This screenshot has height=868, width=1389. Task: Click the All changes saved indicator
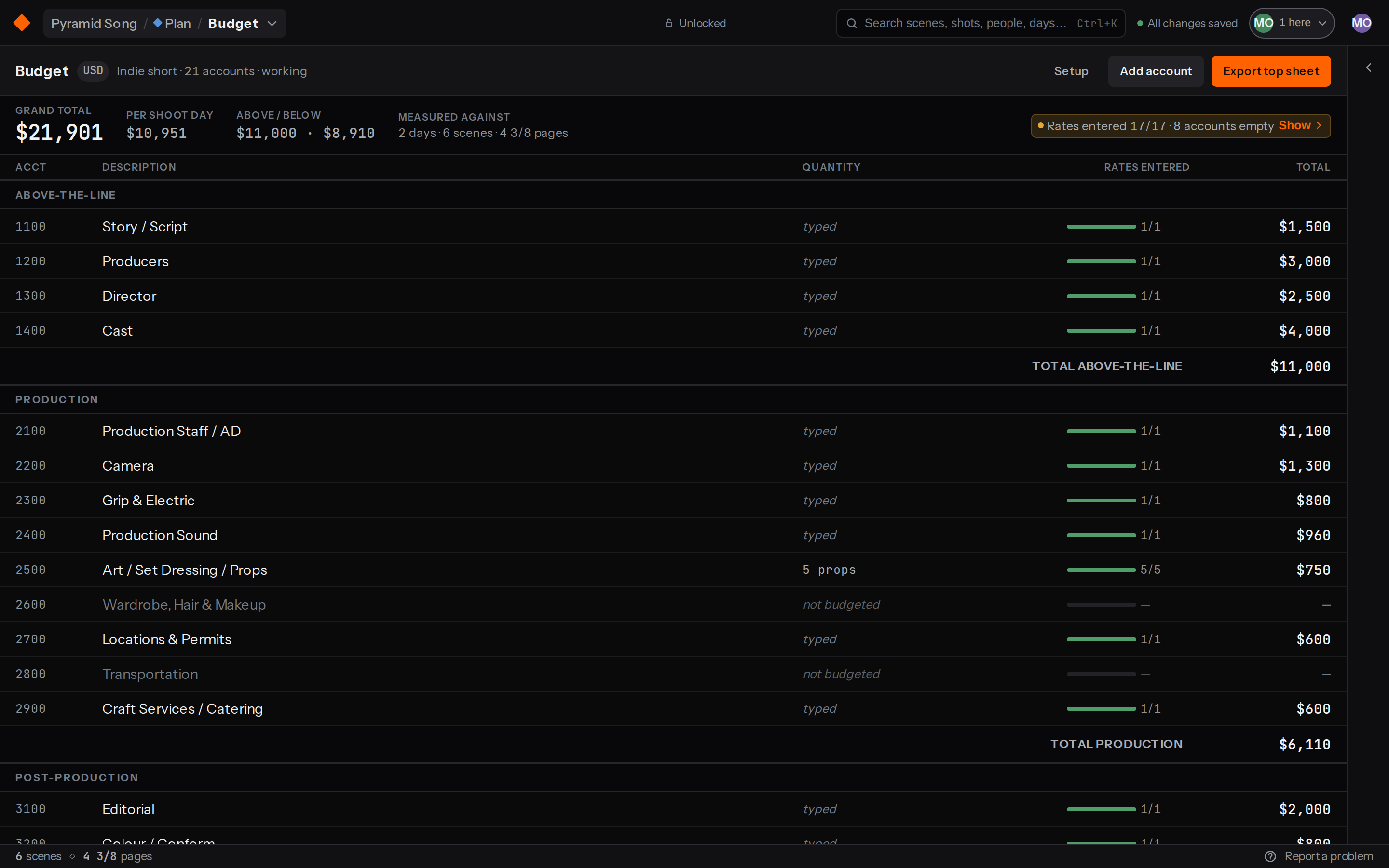point(1187,23)
